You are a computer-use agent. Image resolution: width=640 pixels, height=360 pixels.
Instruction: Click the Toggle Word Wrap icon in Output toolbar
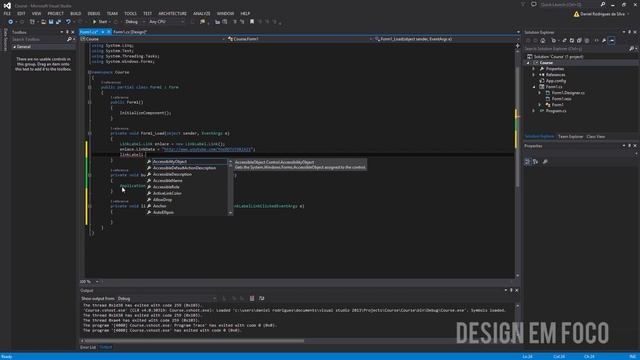coord(262,298)
